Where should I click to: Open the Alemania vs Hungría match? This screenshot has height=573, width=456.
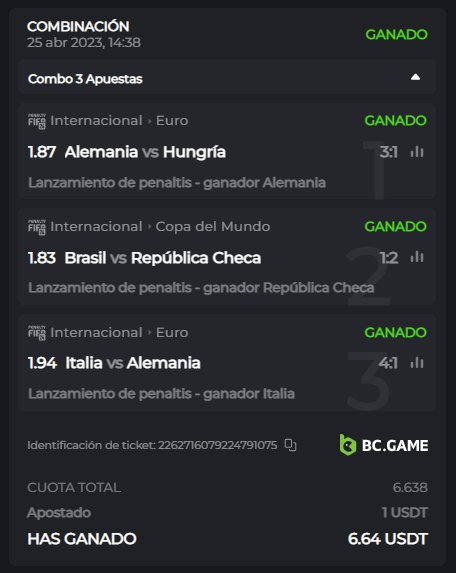pyautogui.click(x=145, y=152)
